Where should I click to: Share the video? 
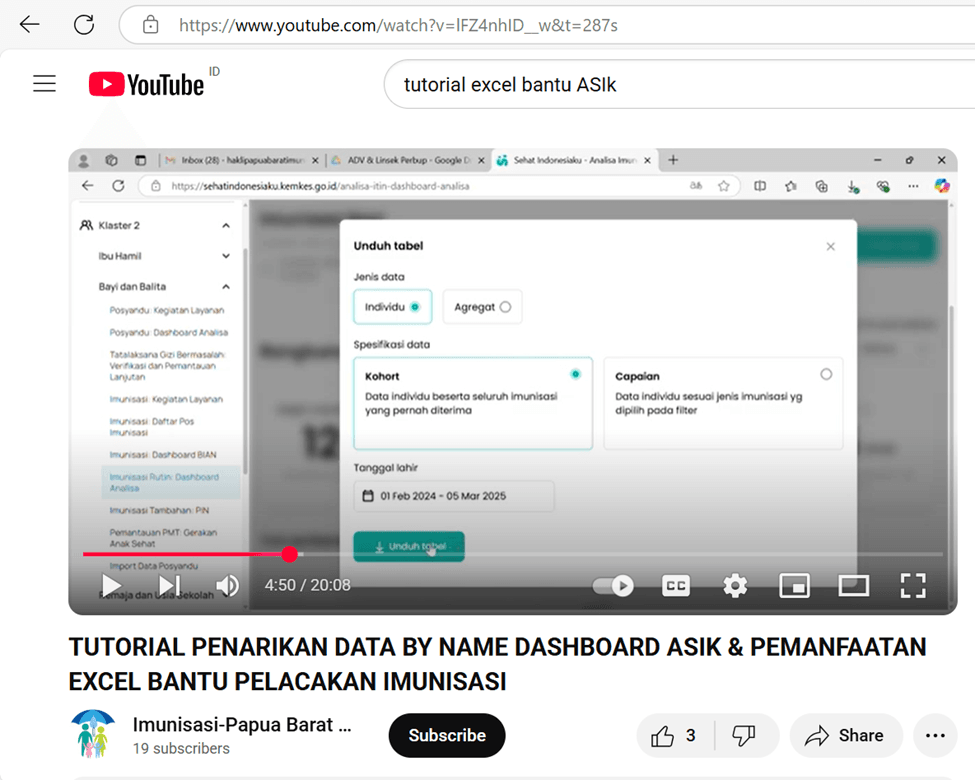click(846, 736)
